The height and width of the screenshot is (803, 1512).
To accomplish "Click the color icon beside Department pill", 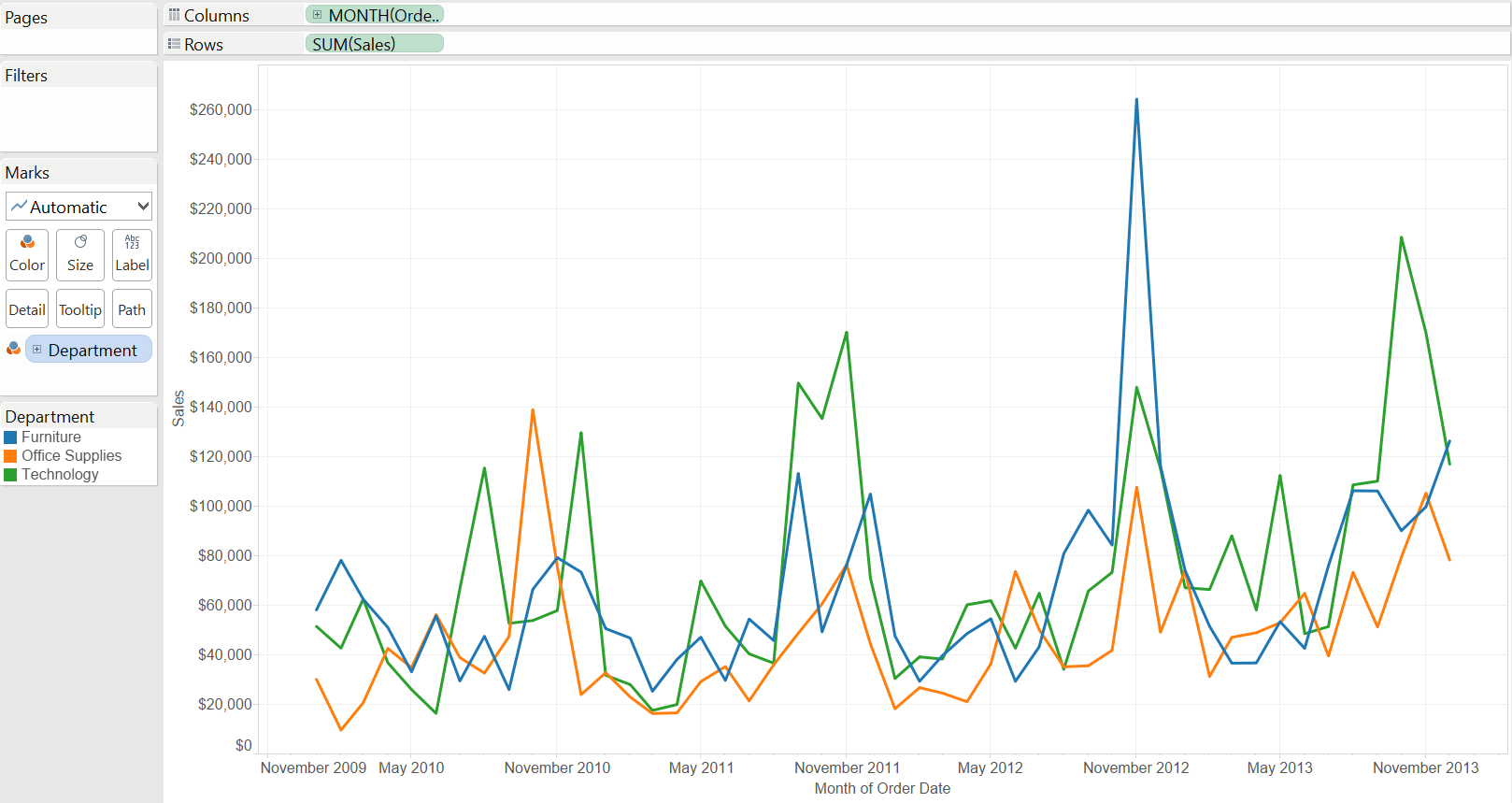I will [x=13, y=349].
